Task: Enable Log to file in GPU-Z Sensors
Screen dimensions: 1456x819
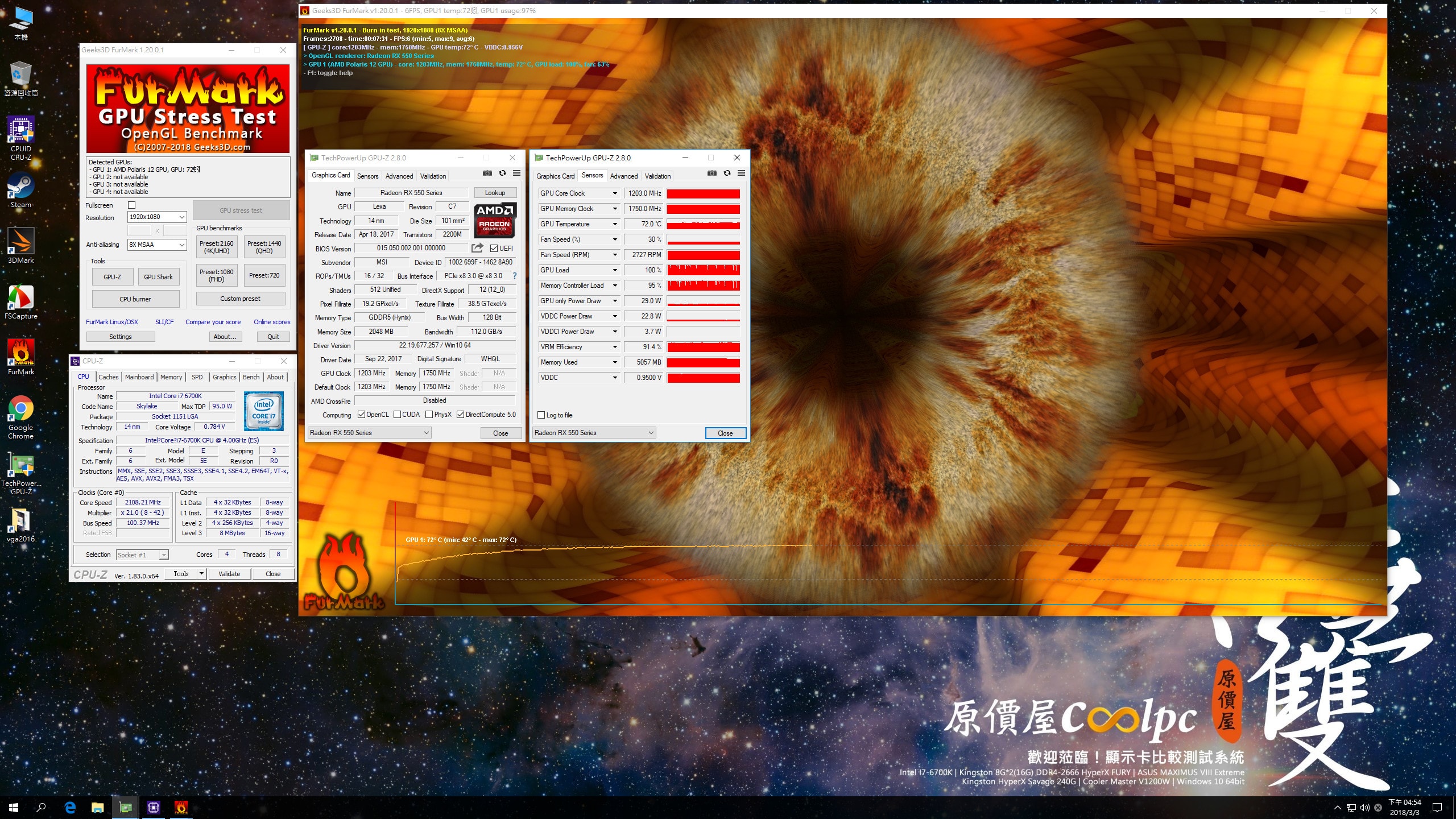Action: click(541, 415)
